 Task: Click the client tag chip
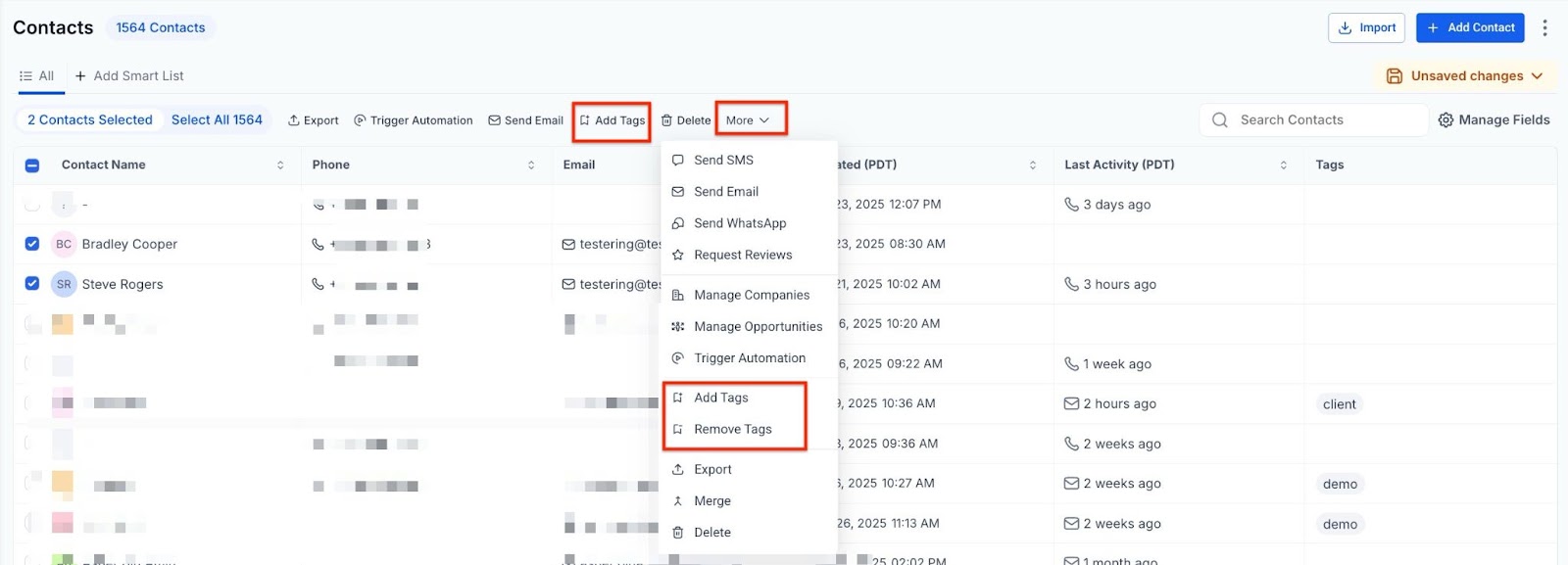tap(1339, 404)
